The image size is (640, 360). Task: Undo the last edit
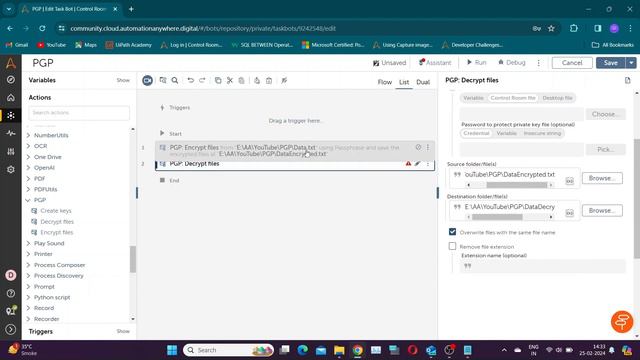191,80
